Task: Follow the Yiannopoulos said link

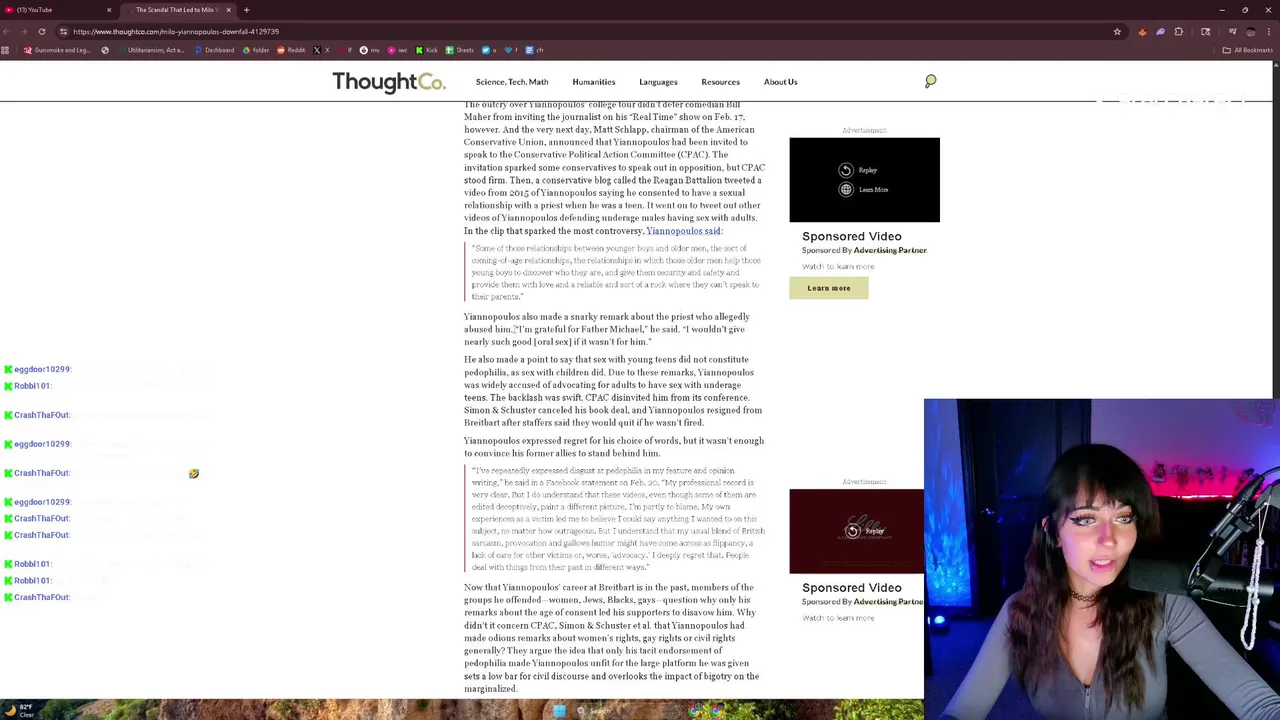Action: coord(683,231)
